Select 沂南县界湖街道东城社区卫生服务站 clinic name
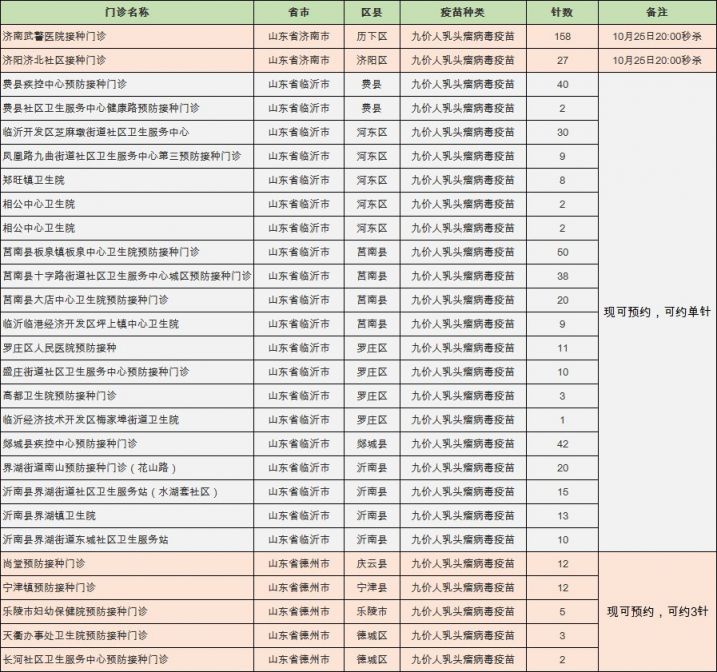The image size is (717, 672). [x=127, y=540]
